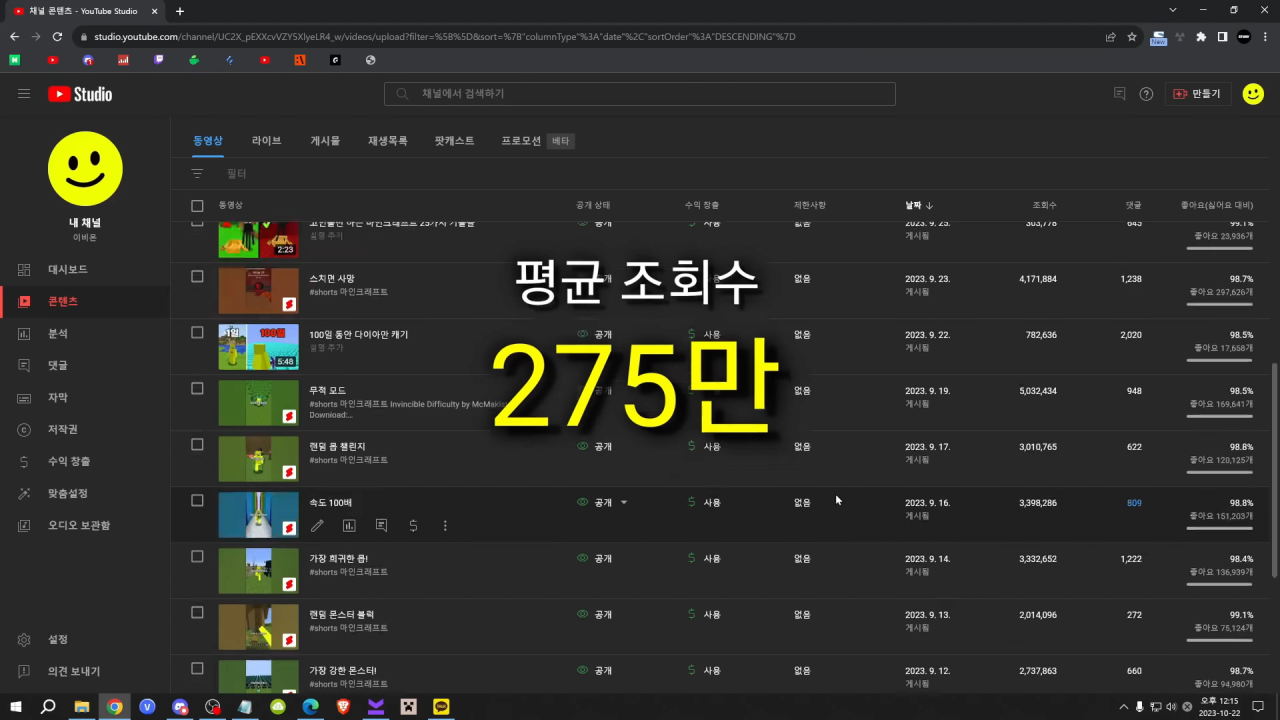Open the filter icon above the video list
Screen dimensions: 1280x720
(197, 173)
